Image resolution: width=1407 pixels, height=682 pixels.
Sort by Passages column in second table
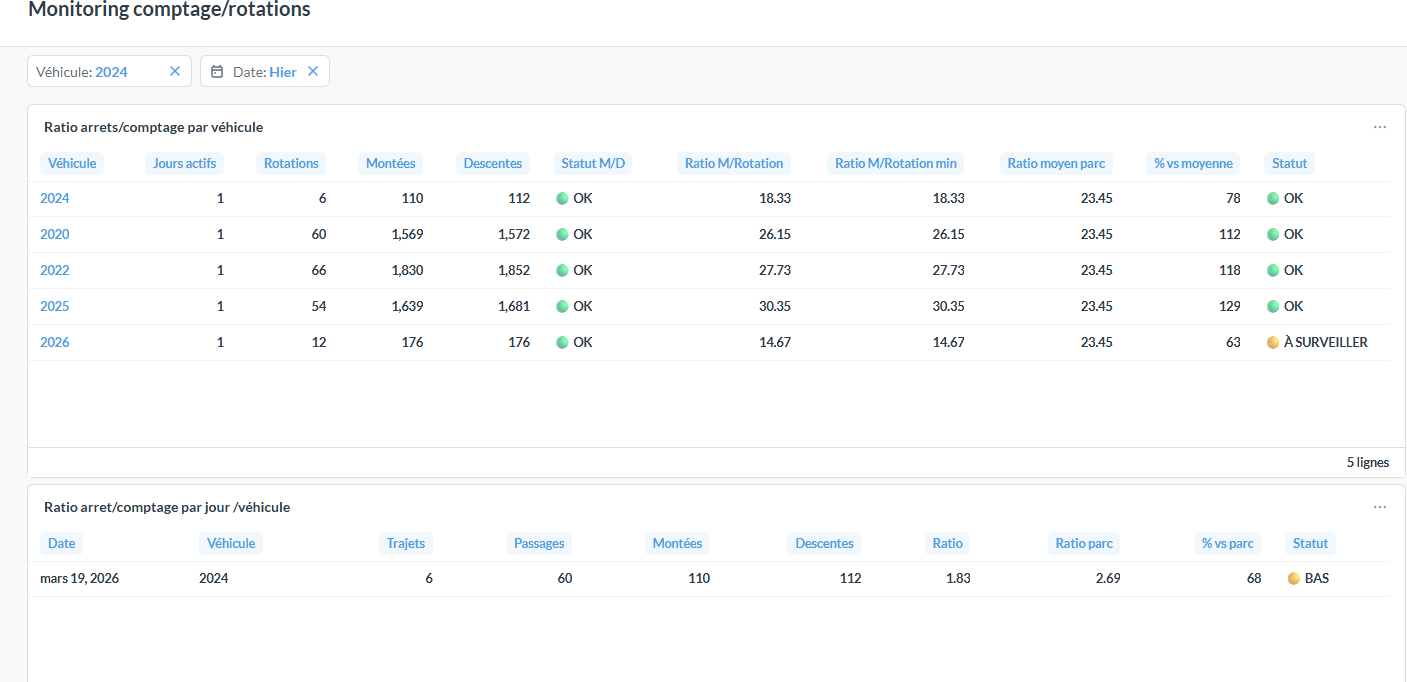(539, 543)
